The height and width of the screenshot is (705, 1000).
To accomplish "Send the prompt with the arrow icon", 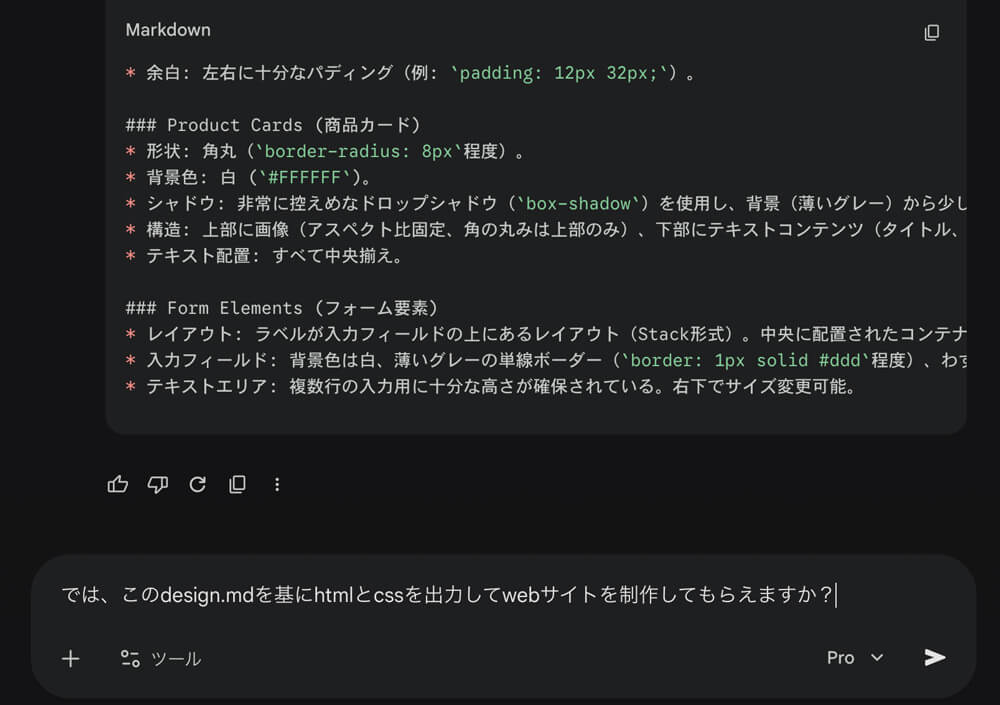I will [934, 657].
